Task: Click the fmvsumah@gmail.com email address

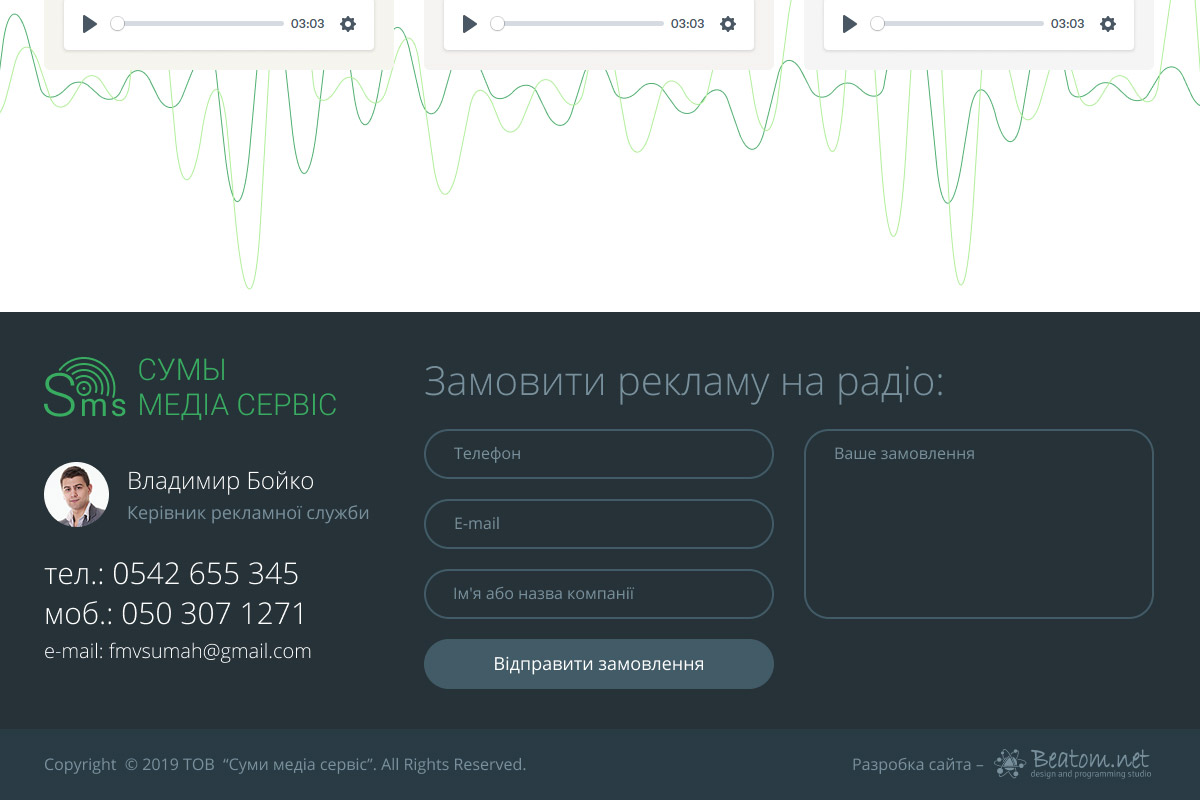Action: pyautogui.click(x=210, y=652)
